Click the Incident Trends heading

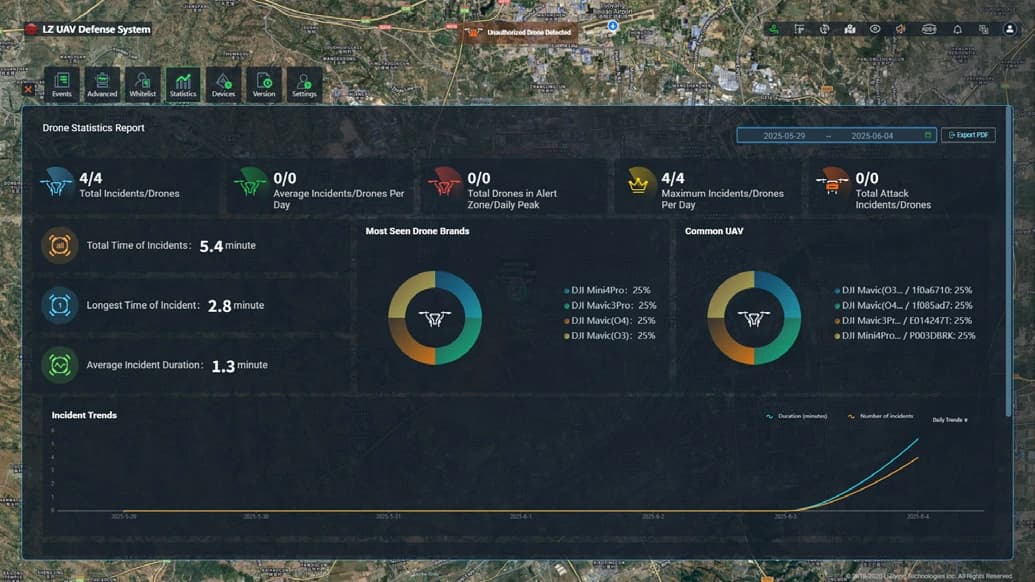84,415
